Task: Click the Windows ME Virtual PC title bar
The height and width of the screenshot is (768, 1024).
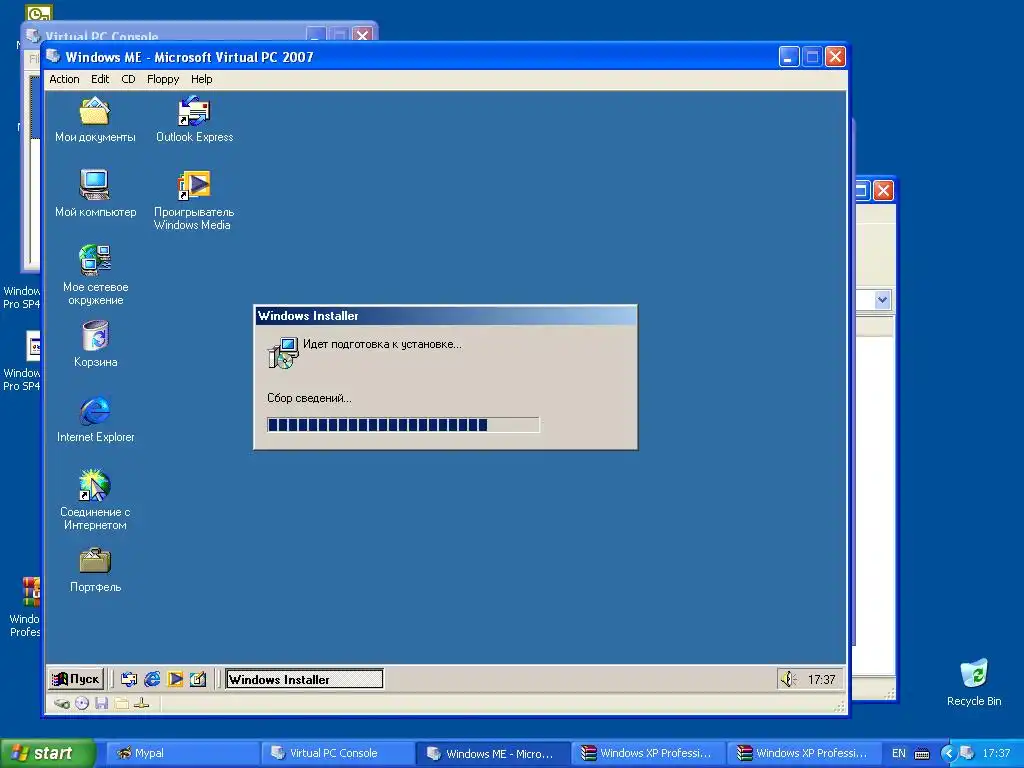Action: [x=444, y=57]
